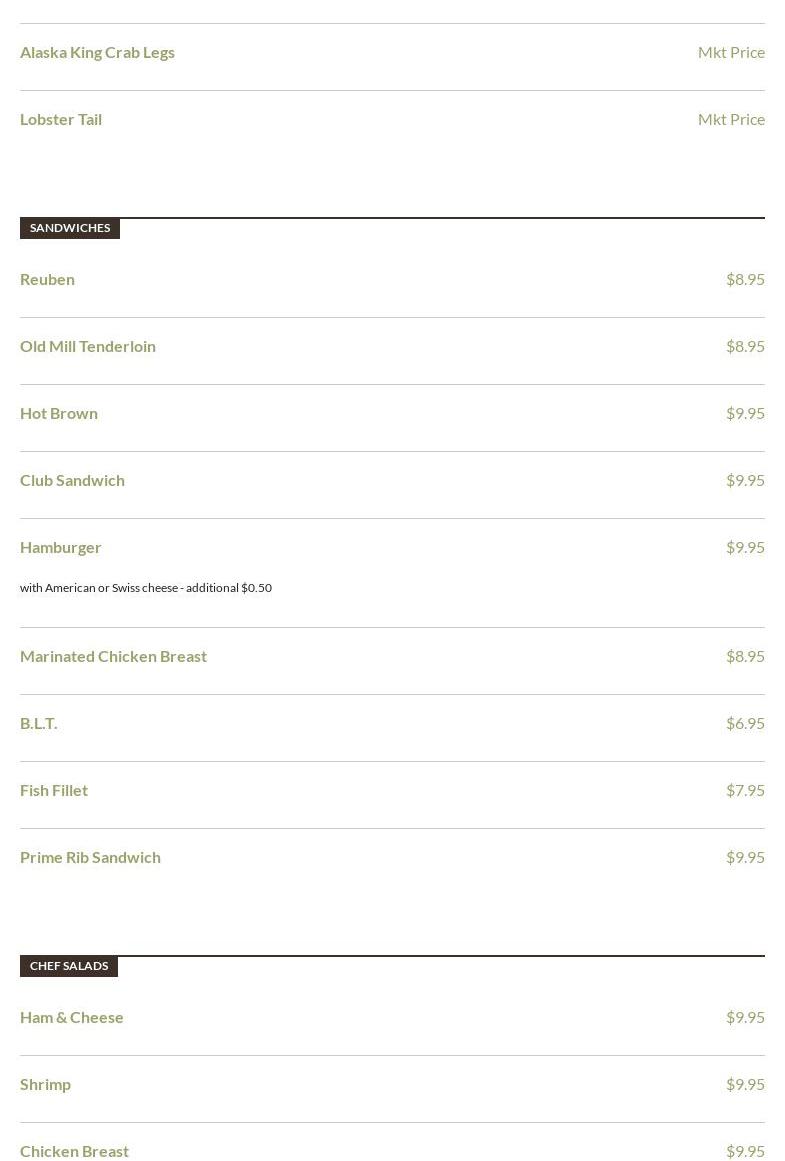Click the Shrimp chef salad
This screenshot has width=785, height=1161.
pos(45,1085)
